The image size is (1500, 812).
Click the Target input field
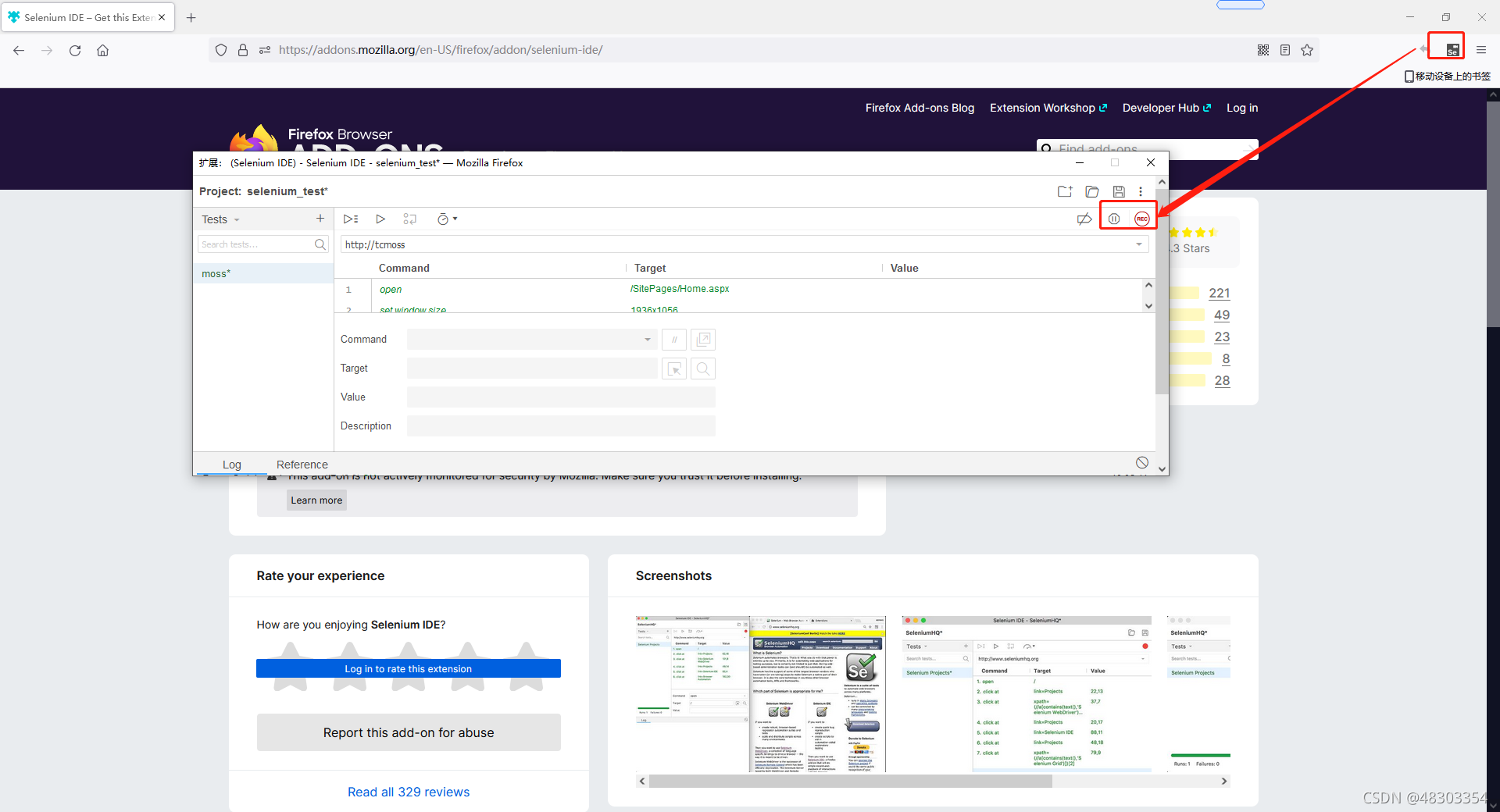[x=531, y=369]
